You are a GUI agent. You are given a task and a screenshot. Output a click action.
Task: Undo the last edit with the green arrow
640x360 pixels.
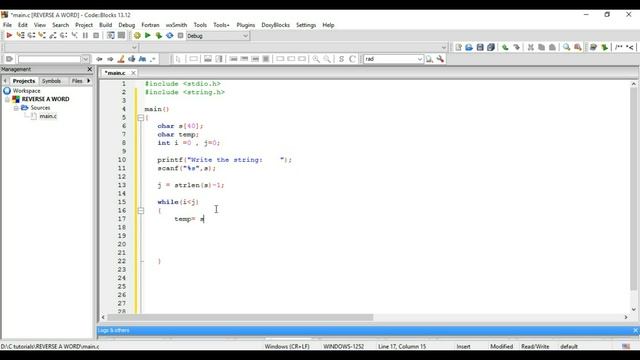point(505,47)
